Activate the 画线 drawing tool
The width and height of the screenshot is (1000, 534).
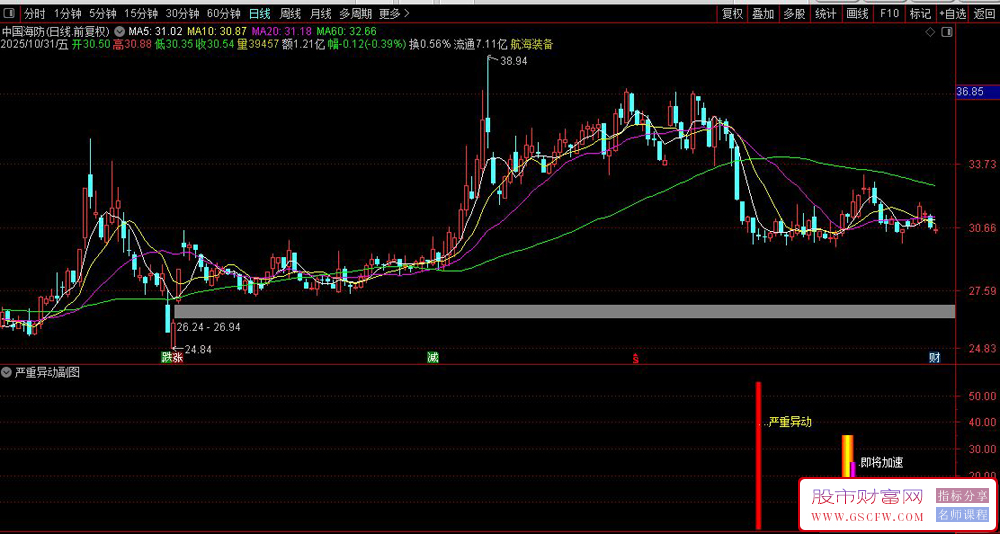pyautogui.click(x=857, y=13)
